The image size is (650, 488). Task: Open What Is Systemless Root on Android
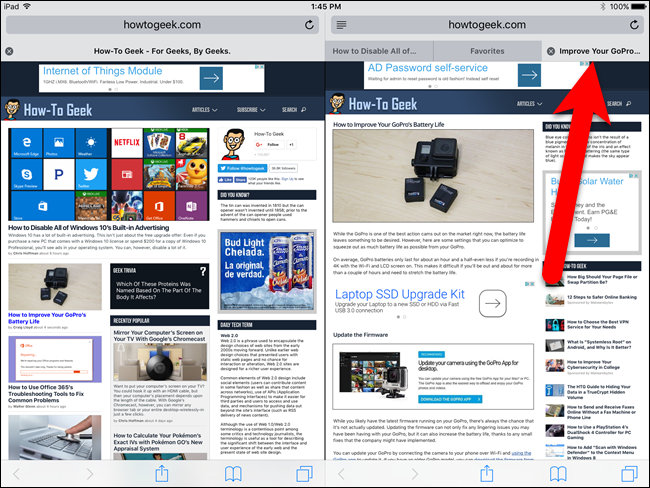599,345
